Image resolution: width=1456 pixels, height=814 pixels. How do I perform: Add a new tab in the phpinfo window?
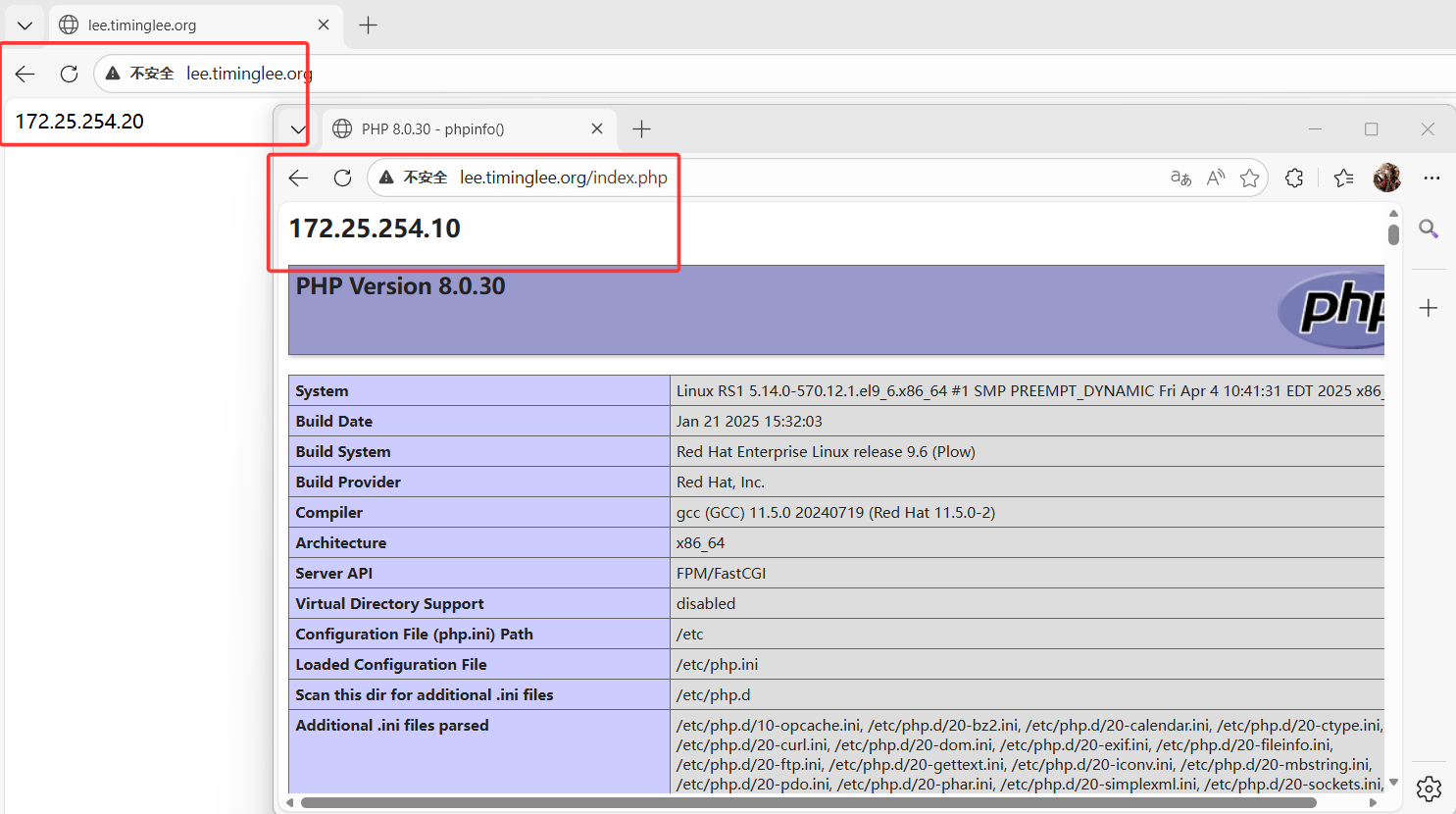(x=641, y=129)
